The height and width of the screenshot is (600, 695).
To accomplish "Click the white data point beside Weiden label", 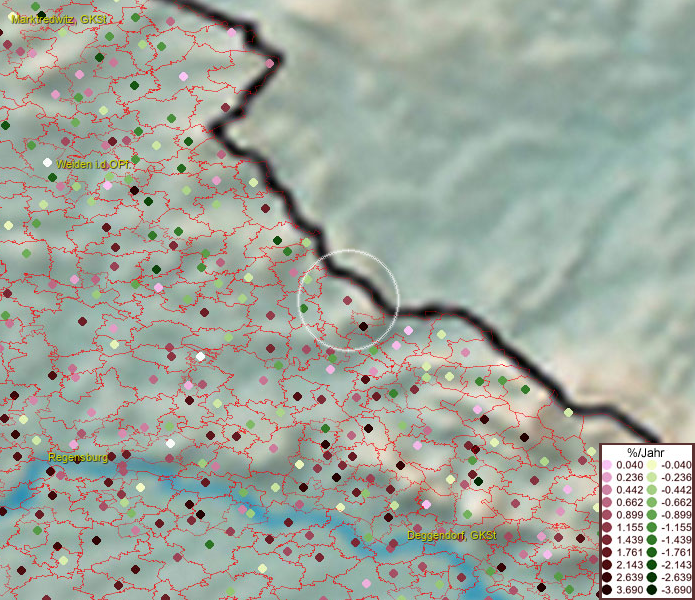I will (47, 163).
